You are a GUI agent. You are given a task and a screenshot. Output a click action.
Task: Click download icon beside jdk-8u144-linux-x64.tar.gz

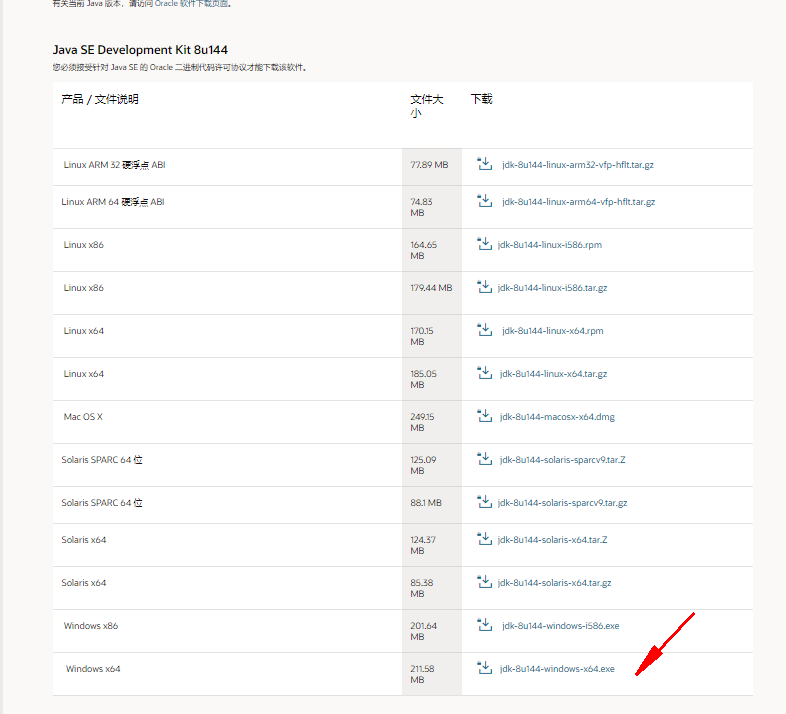pyautogui.click(x=484, y=373)
